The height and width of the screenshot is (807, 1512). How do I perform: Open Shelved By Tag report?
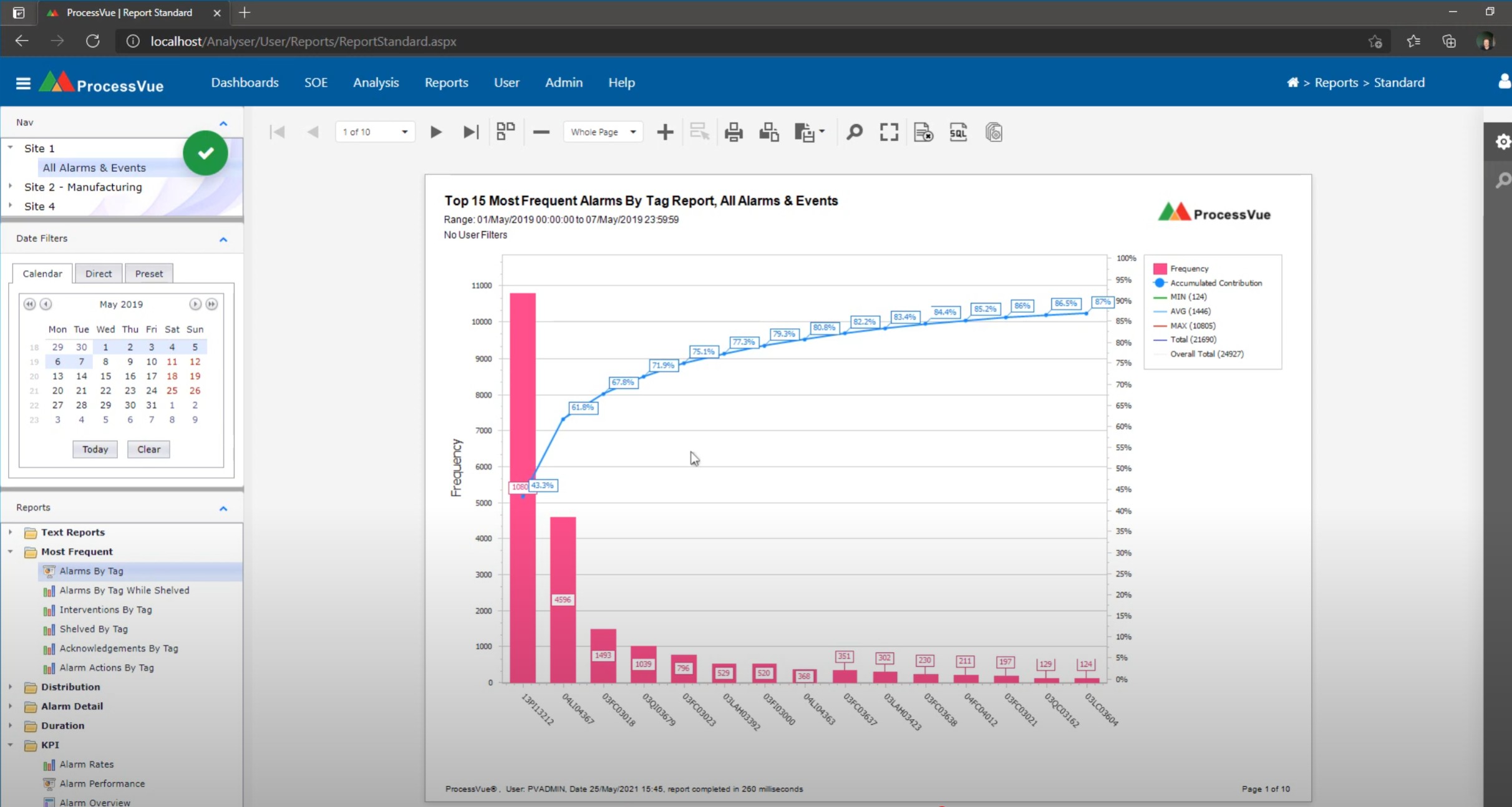pos(94,629)
